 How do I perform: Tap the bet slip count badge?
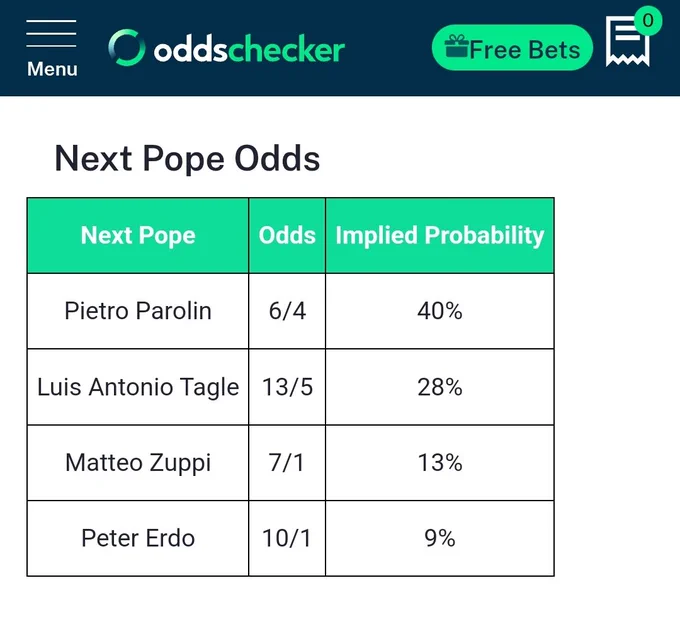(648, 20)
